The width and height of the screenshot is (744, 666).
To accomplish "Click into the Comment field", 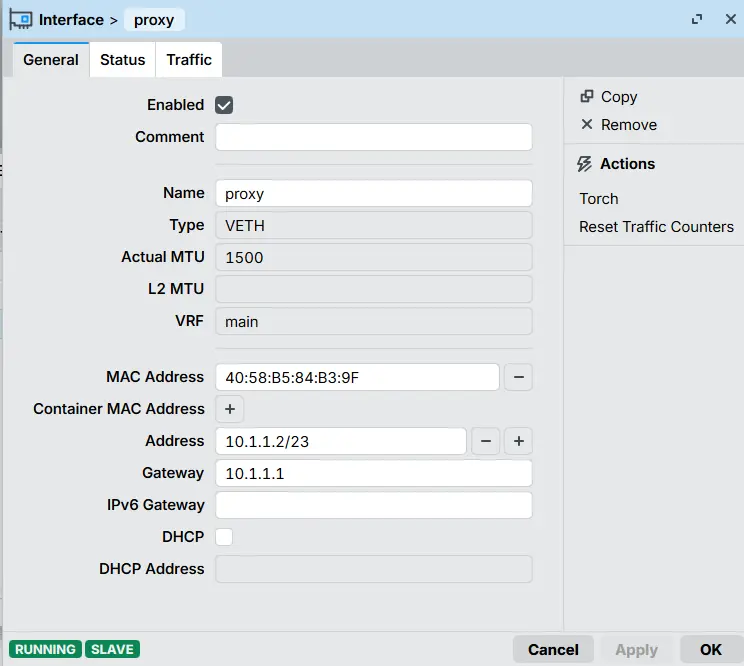I will tap(374, 137).
